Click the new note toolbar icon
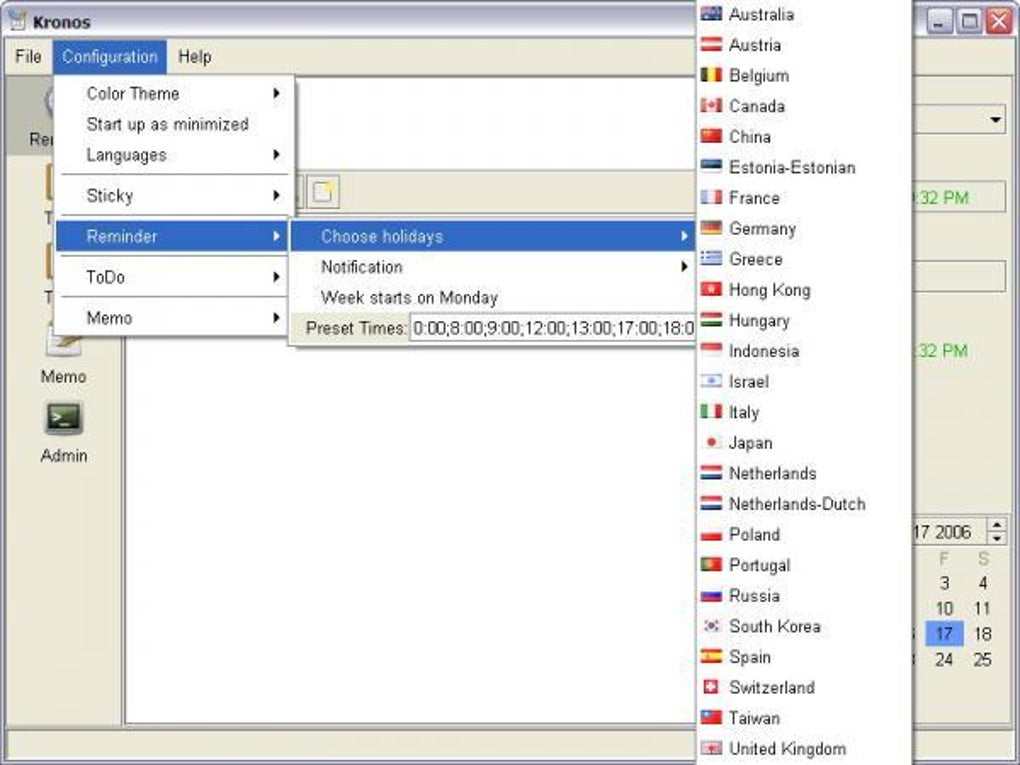The image size is (1020, 765). point(323,192)
